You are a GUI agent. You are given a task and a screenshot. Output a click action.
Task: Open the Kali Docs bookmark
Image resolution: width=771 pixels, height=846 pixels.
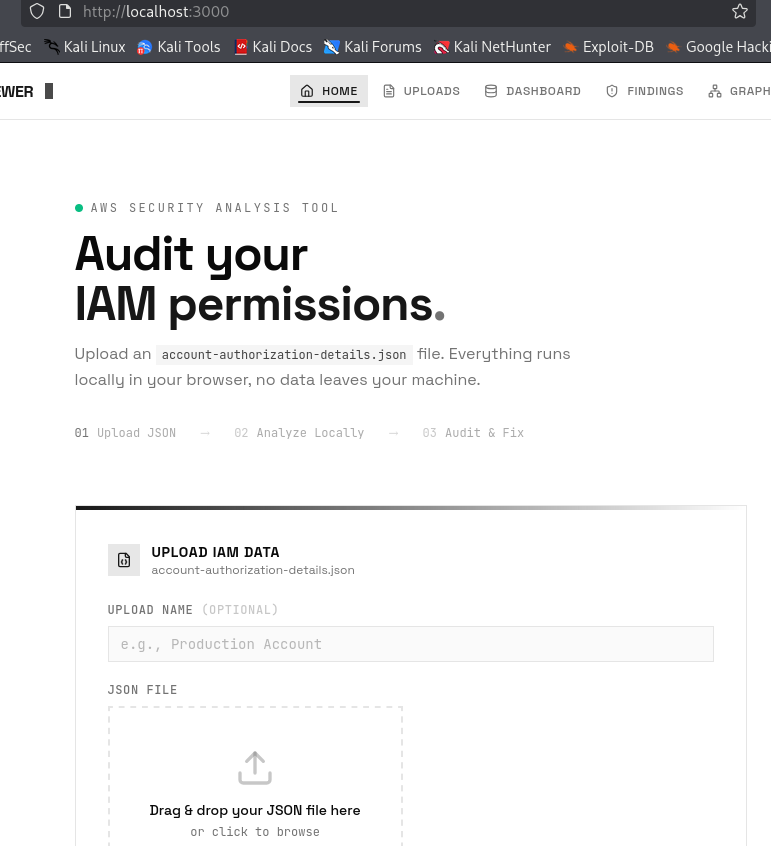coord(273,47)
